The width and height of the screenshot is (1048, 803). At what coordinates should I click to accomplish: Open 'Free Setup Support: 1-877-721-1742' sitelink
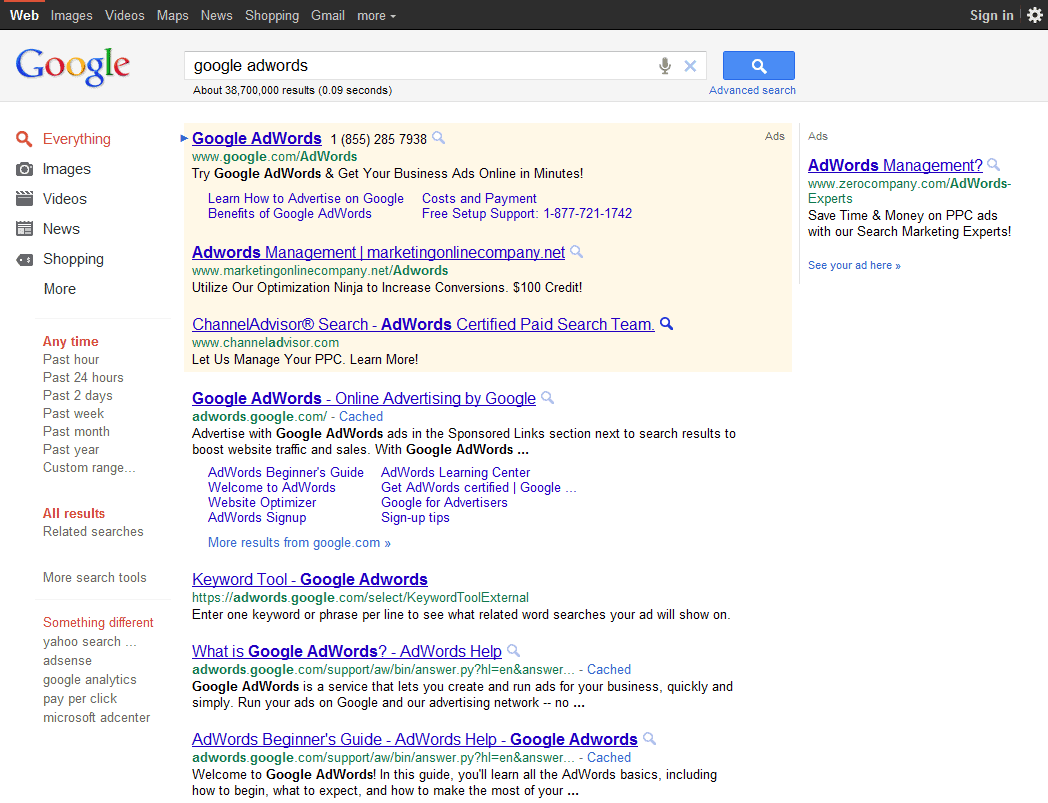(x=527, y=213)
